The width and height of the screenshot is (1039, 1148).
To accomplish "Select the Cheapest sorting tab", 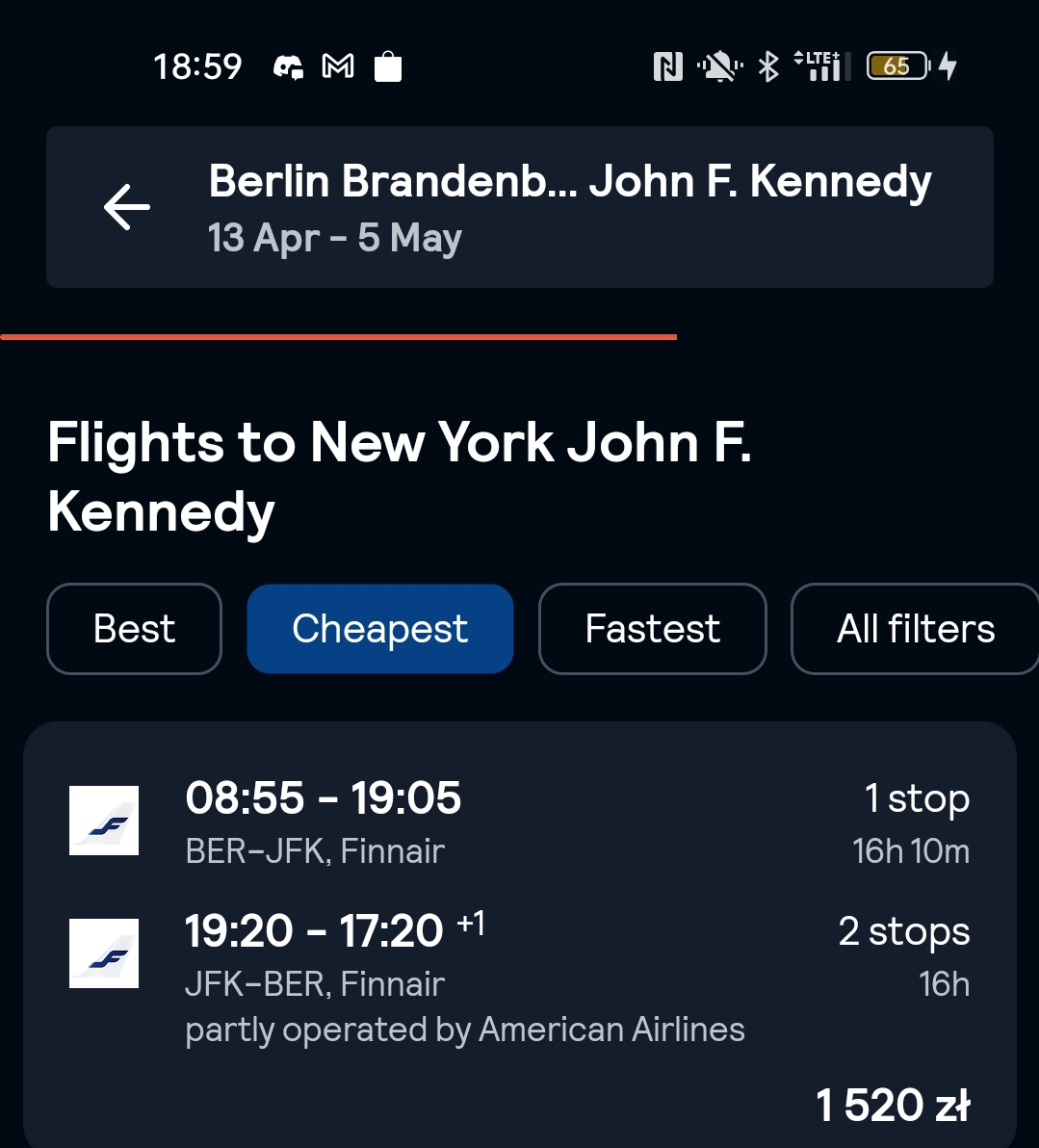I will point(380,629).
